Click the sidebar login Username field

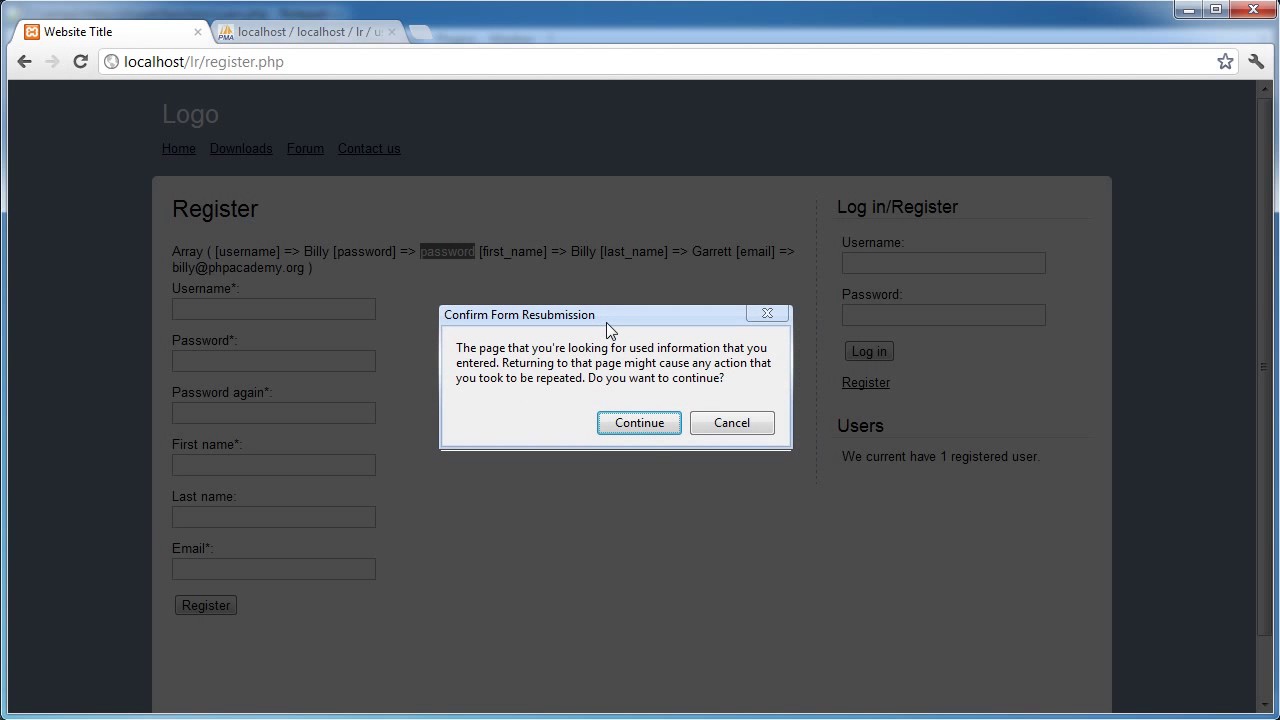[944, 263]
